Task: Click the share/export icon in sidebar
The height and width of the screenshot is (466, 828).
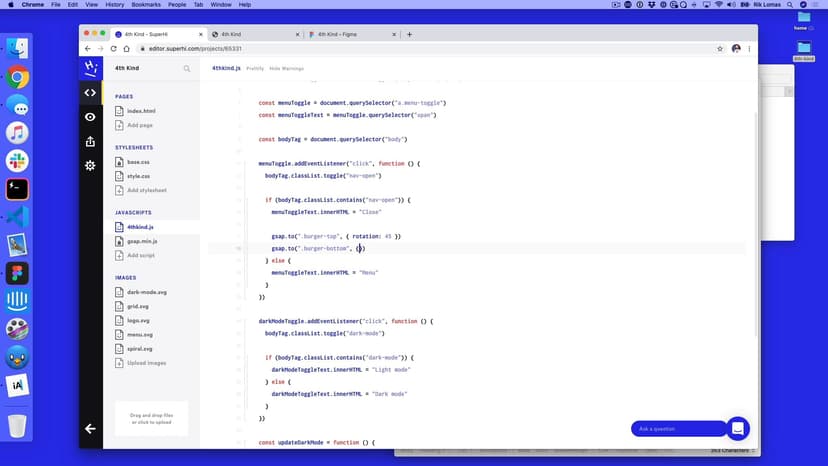Action: pyautogui.click(x=90, y=141)
